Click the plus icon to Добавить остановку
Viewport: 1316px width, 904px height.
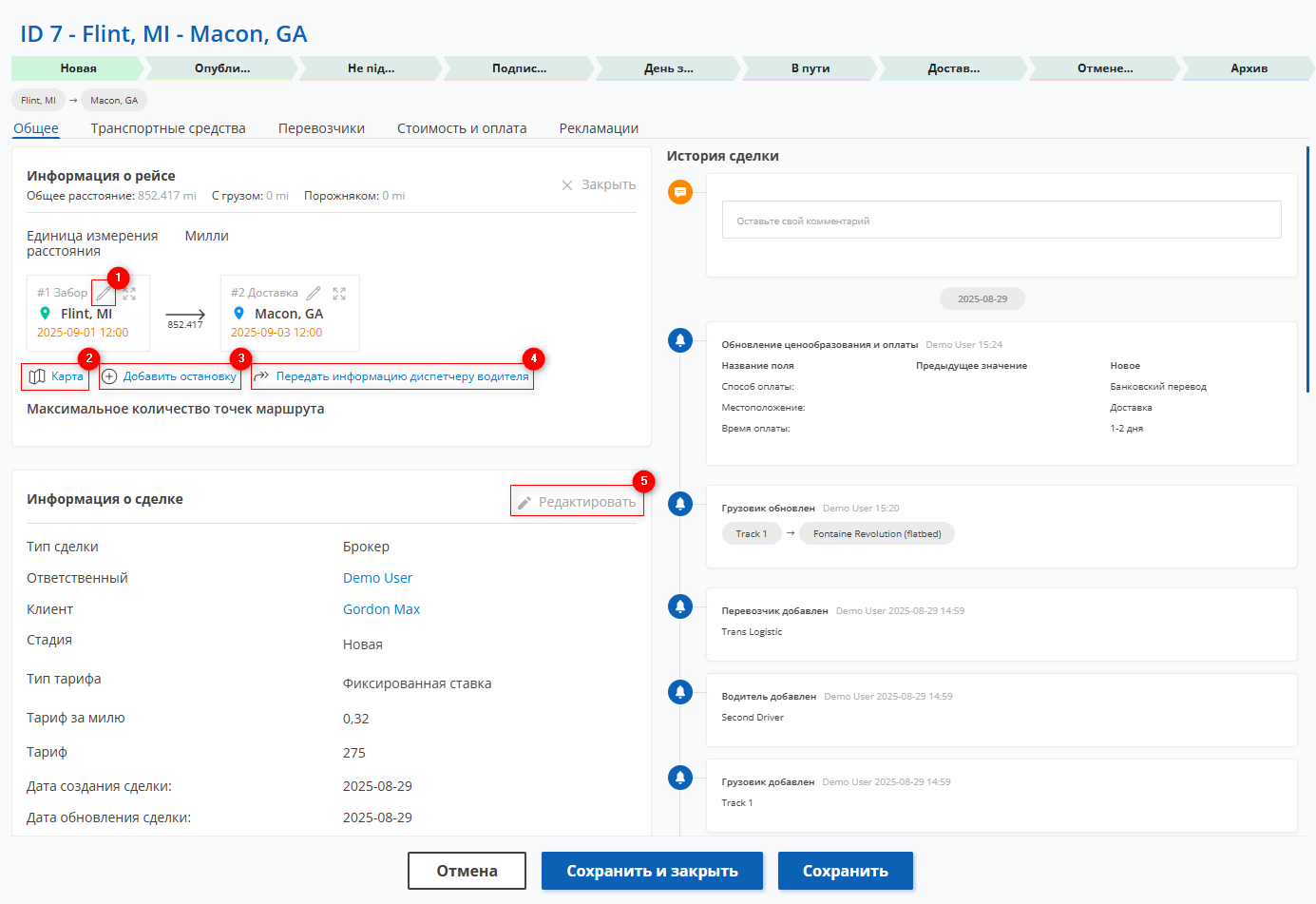pyautogui.click(x=110, y=376)
